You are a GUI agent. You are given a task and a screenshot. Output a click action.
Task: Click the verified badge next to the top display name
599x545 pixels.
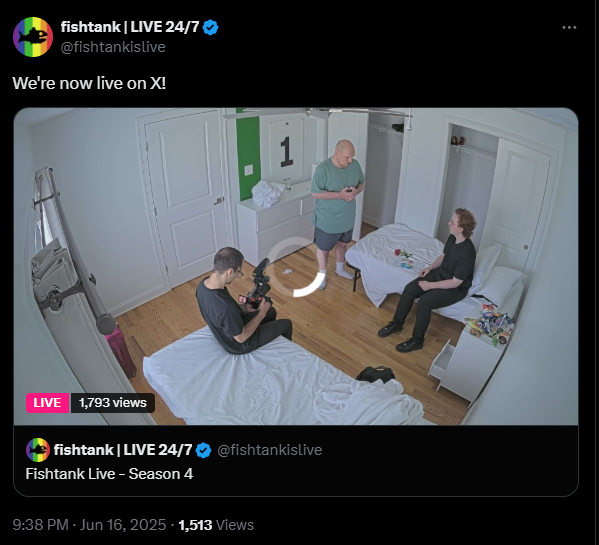pyautogui.click(x=210, y=27)
